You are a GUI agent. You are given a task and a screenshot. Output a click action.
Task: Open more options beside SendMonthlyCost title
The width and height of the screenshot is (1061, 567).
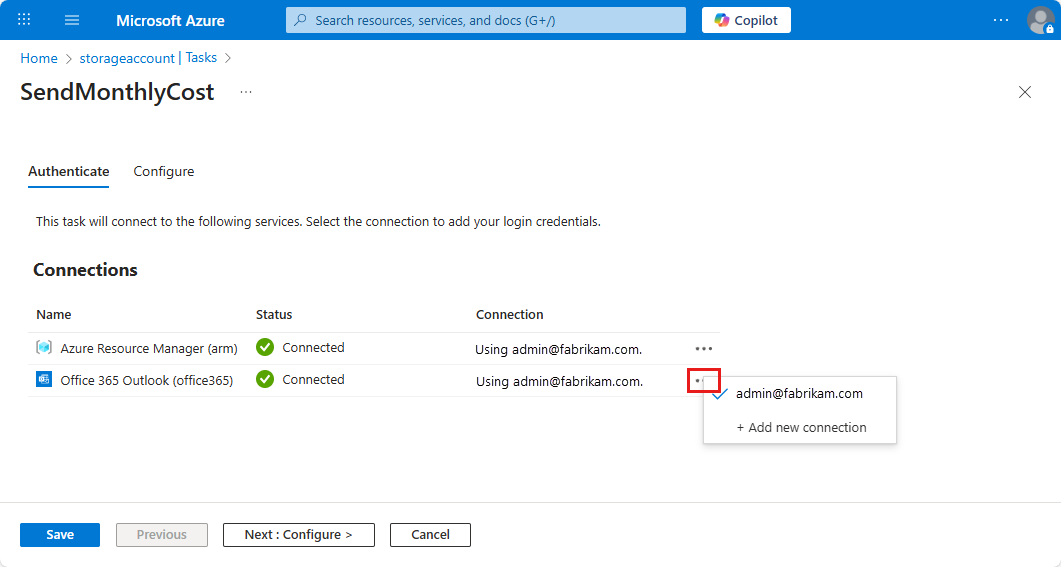[246, 92]
